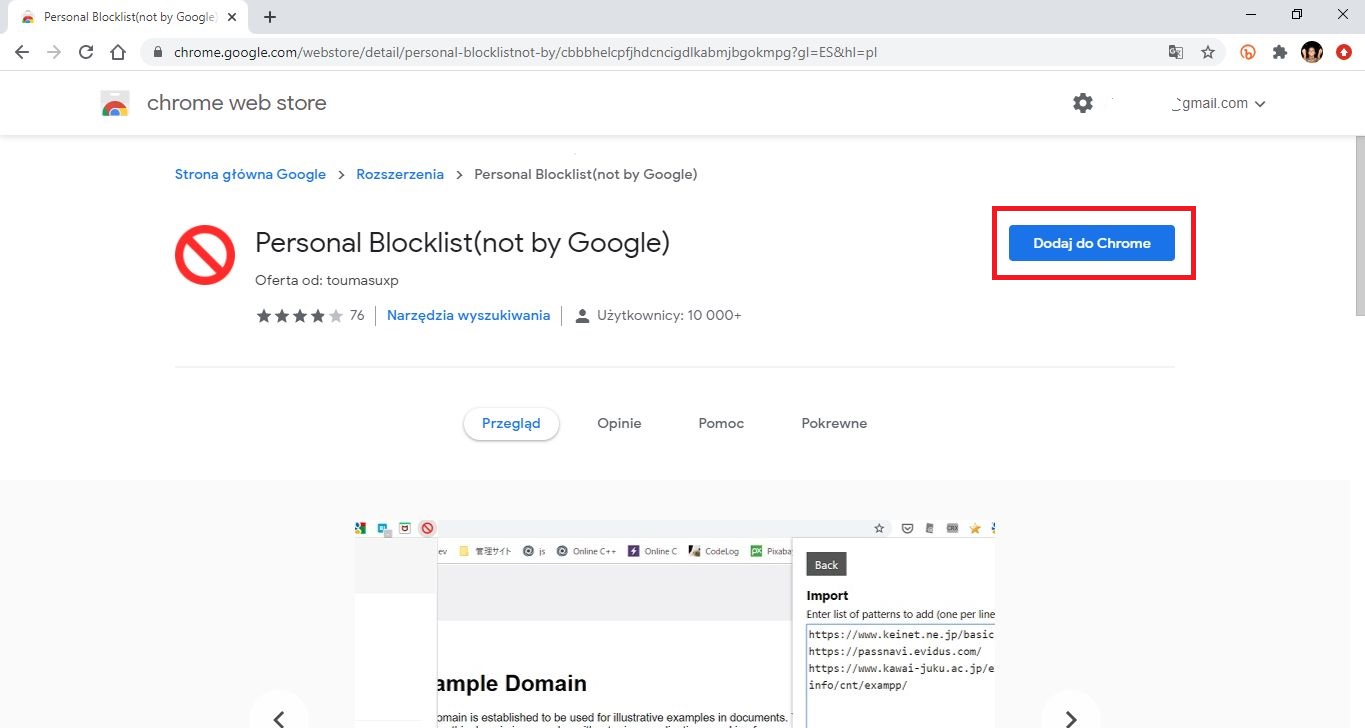
Task: Open the Extensions puzzle icon
Action: 1280,52
